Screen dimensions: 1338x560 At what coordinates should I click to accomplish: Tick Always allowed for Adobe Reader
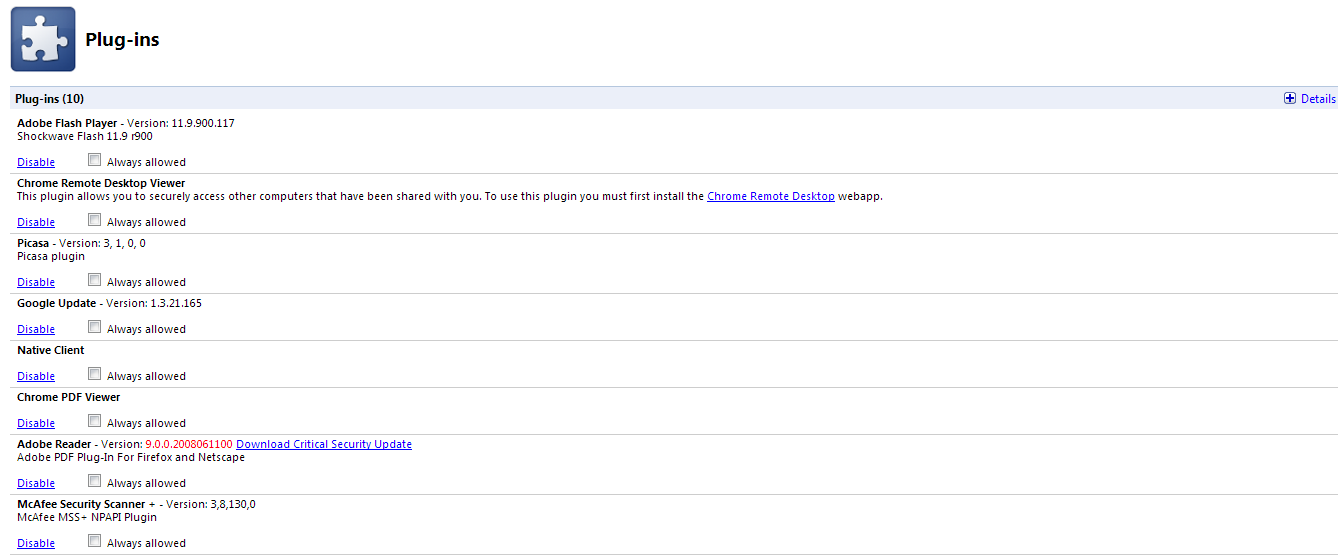(x=94, y=481)
